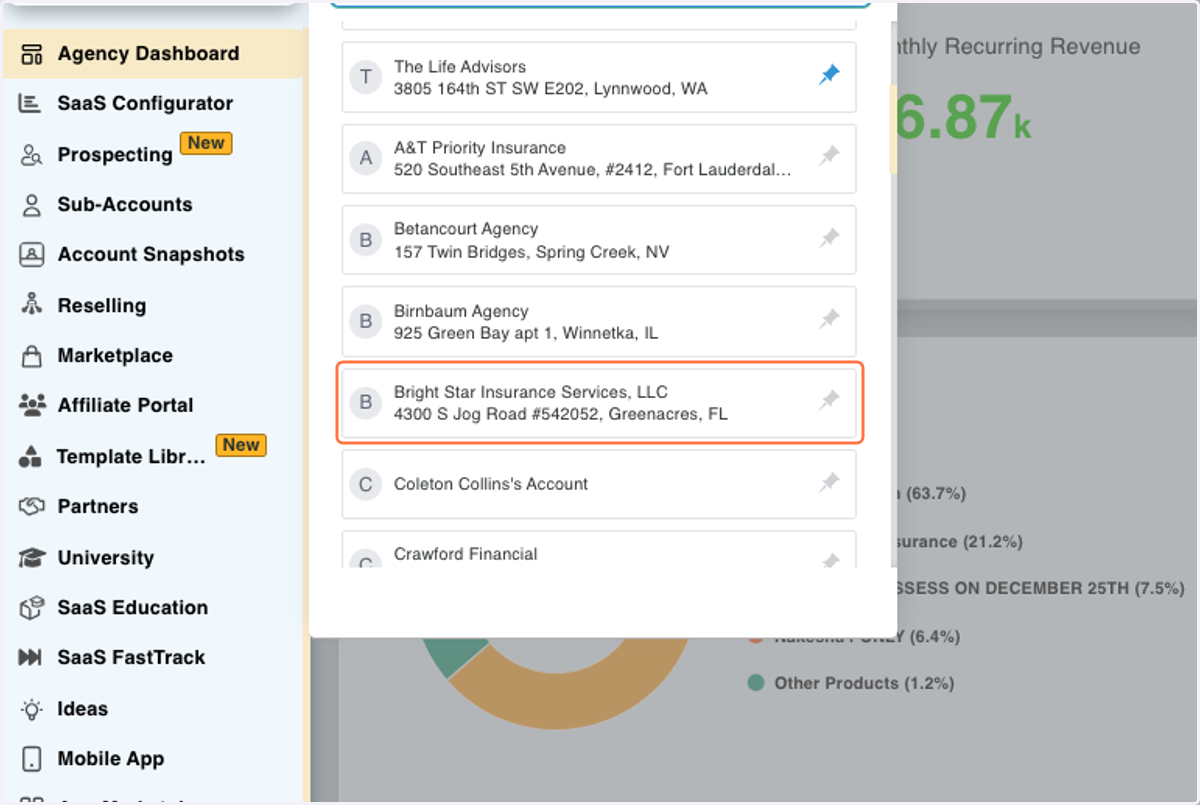Select A&T Priority Insurance account

[599, 158]
